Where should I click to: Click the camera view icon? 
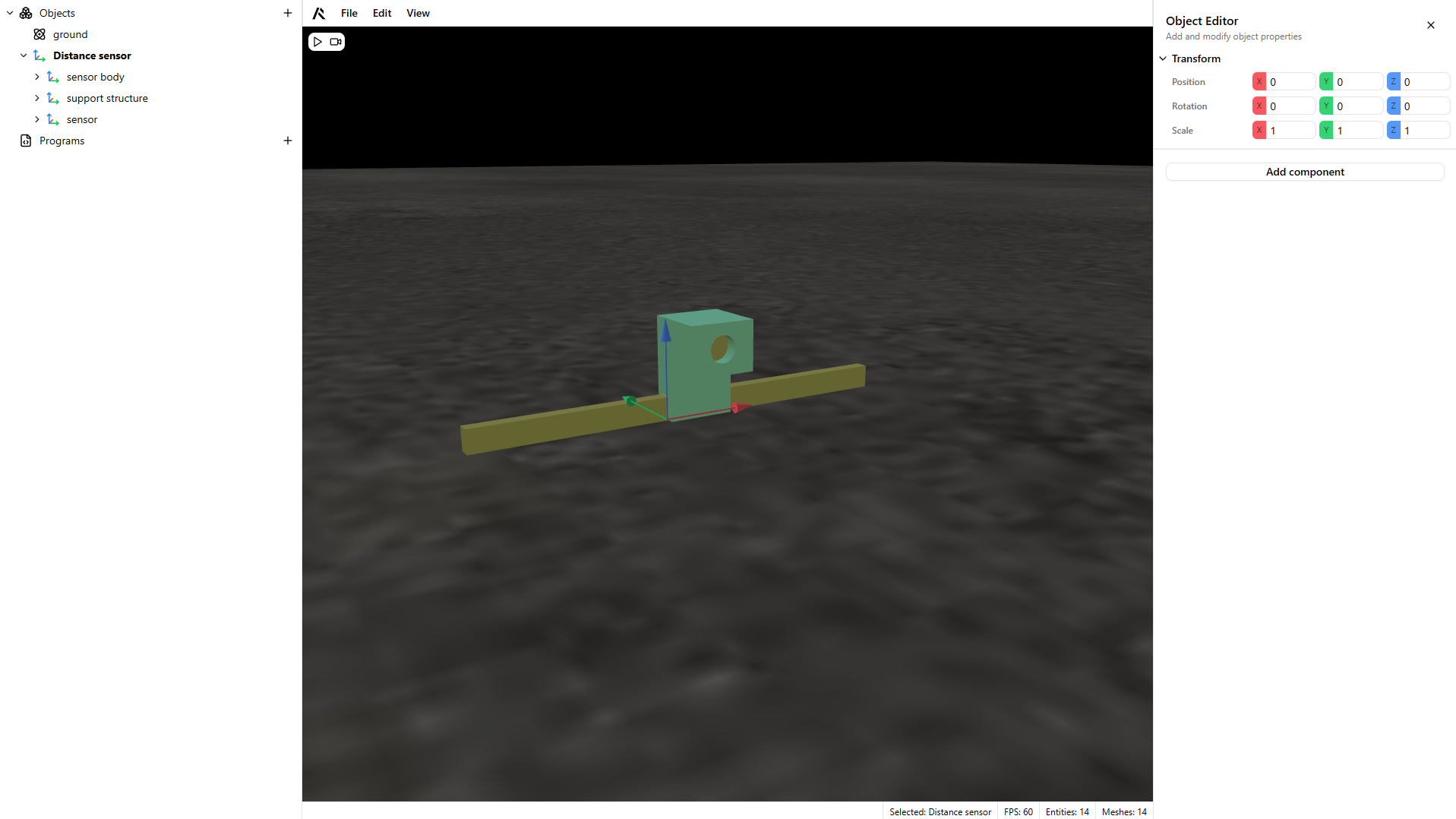pos(335,42)
